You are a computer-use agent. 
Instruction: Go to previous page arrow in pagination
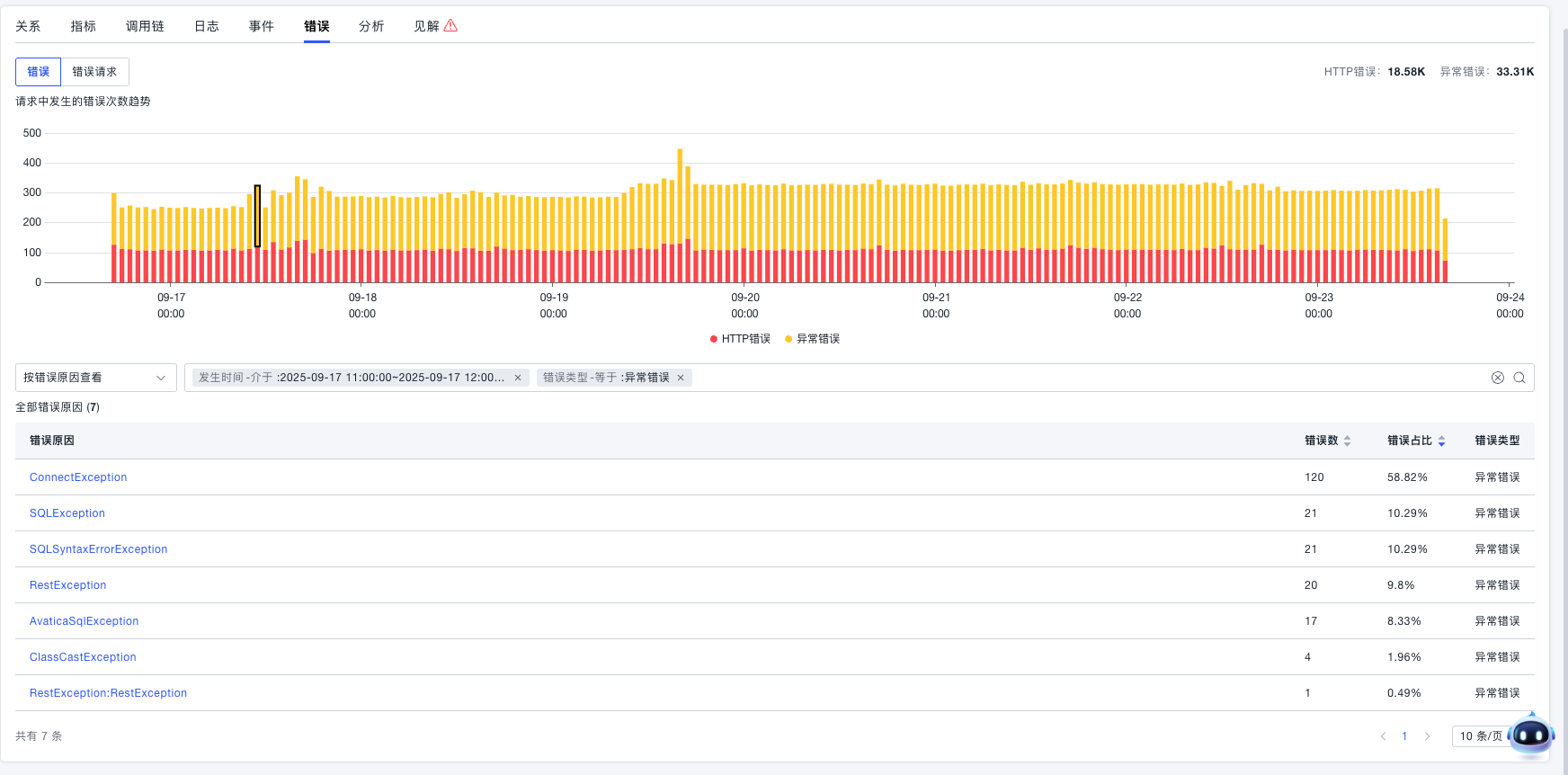1383,736
